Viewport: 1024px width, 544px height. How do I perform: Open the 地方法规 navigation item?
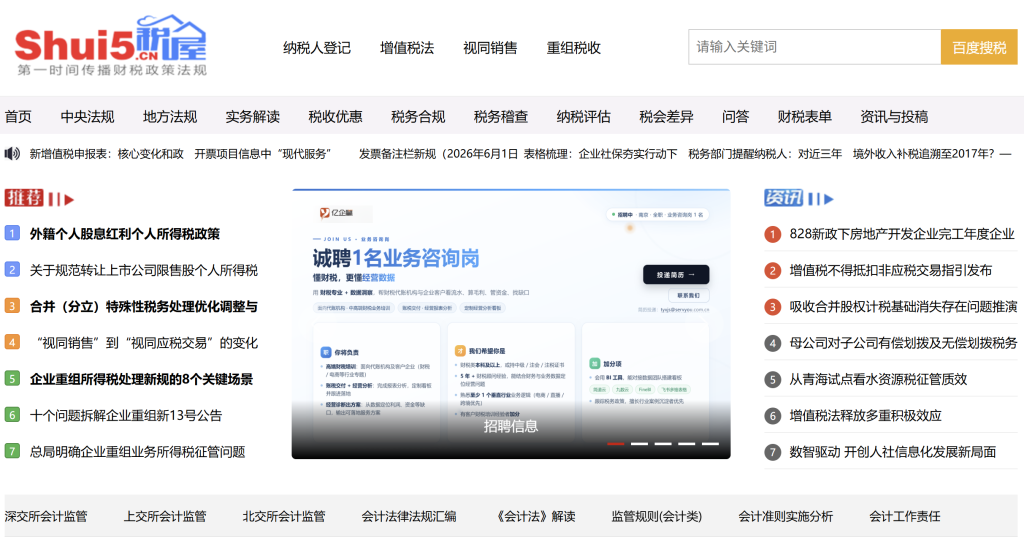170,117
